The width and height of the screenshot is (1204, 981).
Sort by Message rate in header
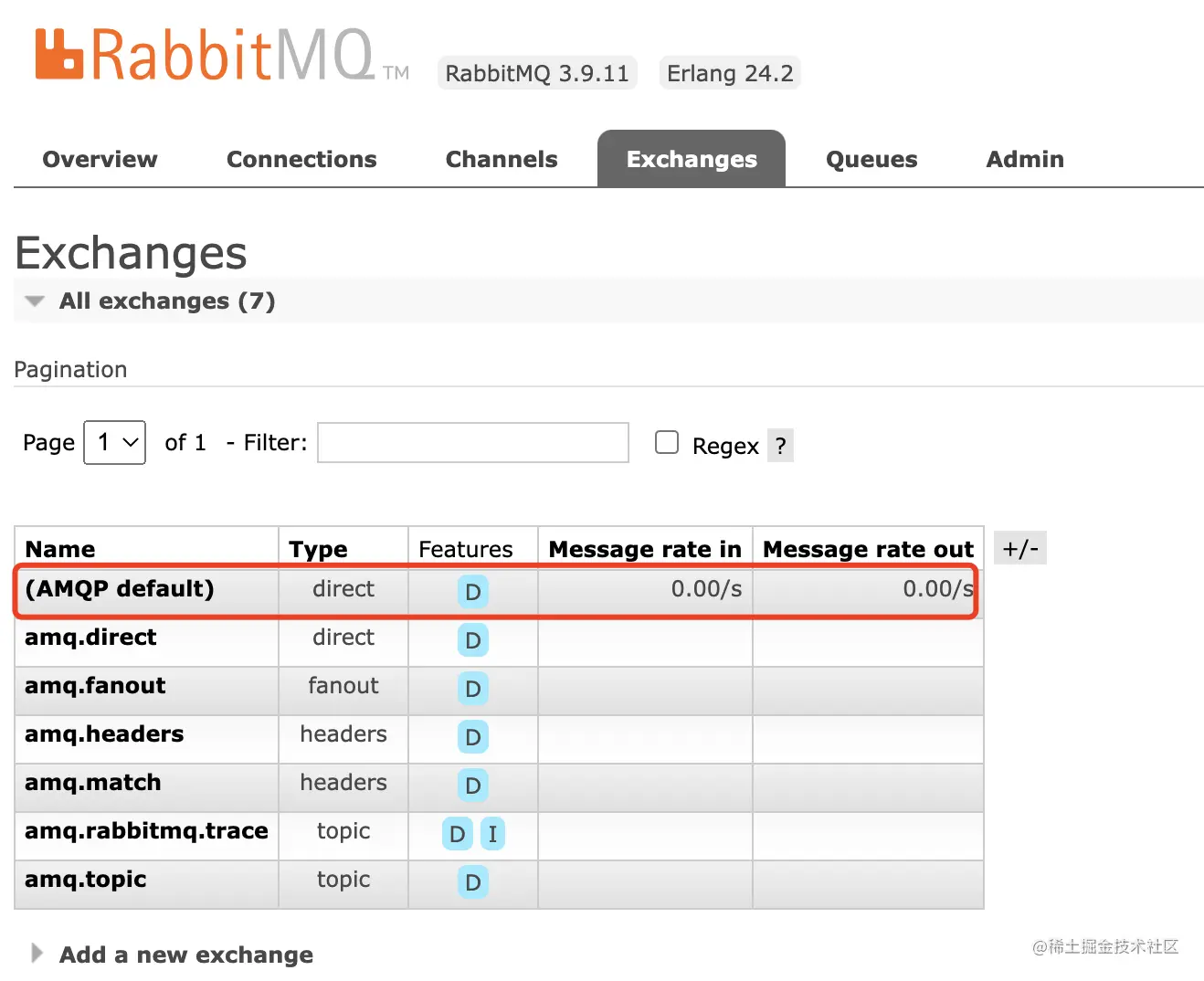coord(645,549)
